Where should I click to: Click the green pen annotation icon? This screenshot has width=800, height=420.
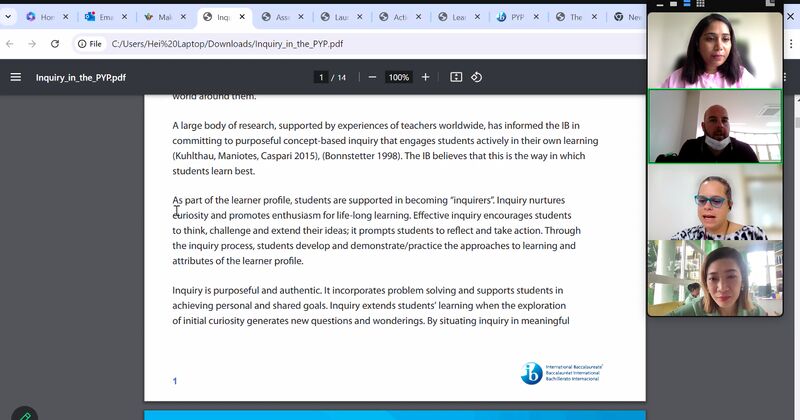coord(24,414)
